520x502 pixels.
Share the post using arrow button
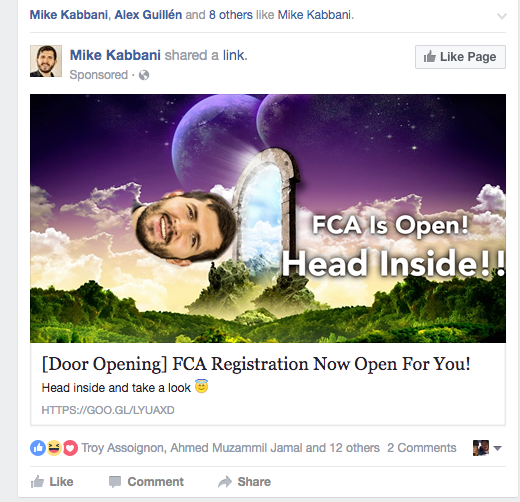244,482
